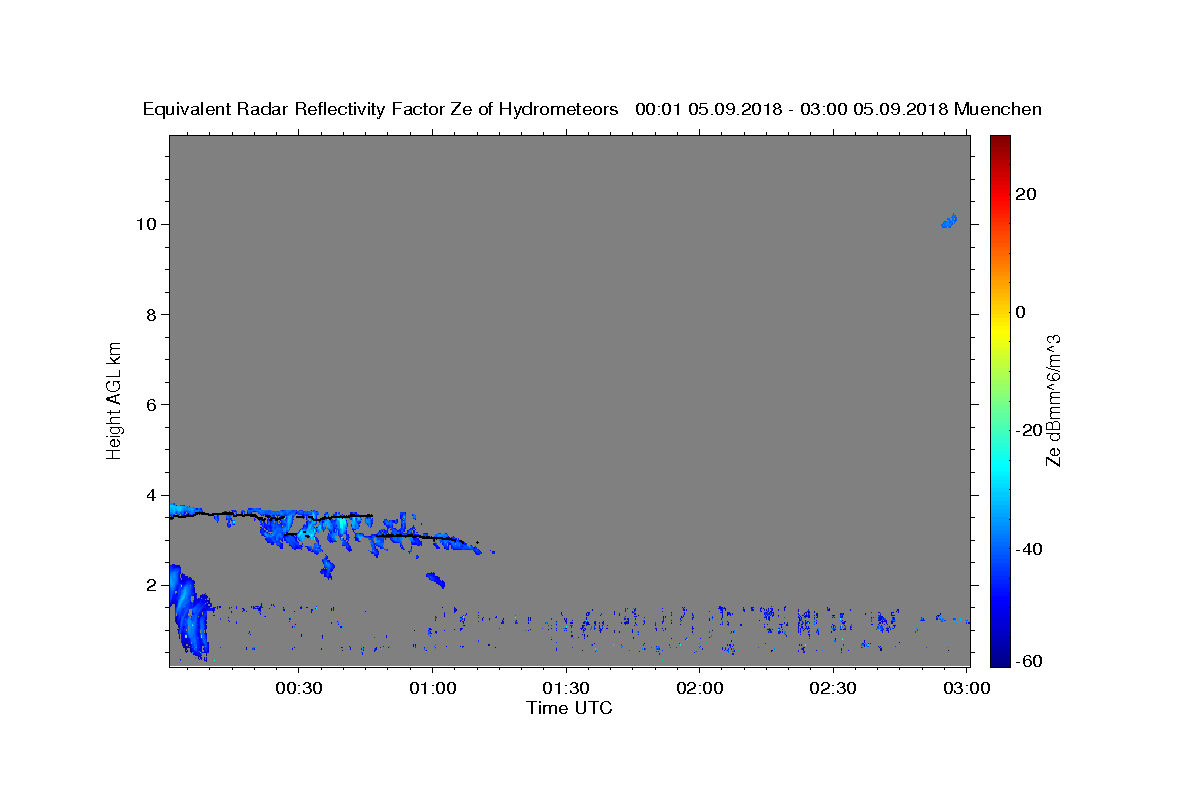Image resolution: width=1200 pixels, height=800 pixels.
Task: Click the colorbar value -20
Action: (x=1030, y=430)
